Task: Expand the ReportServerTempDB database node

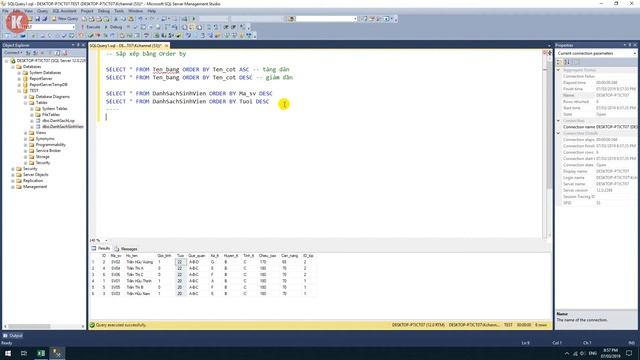Action: pos(19,84)
